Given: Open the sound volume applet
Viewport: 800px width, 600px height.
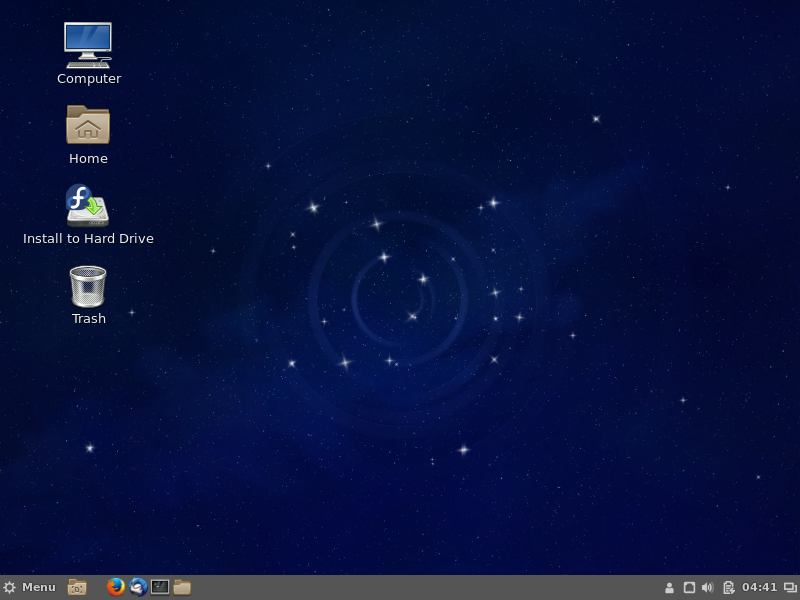Looking at the screenshot, I should (x=708, y=587).
